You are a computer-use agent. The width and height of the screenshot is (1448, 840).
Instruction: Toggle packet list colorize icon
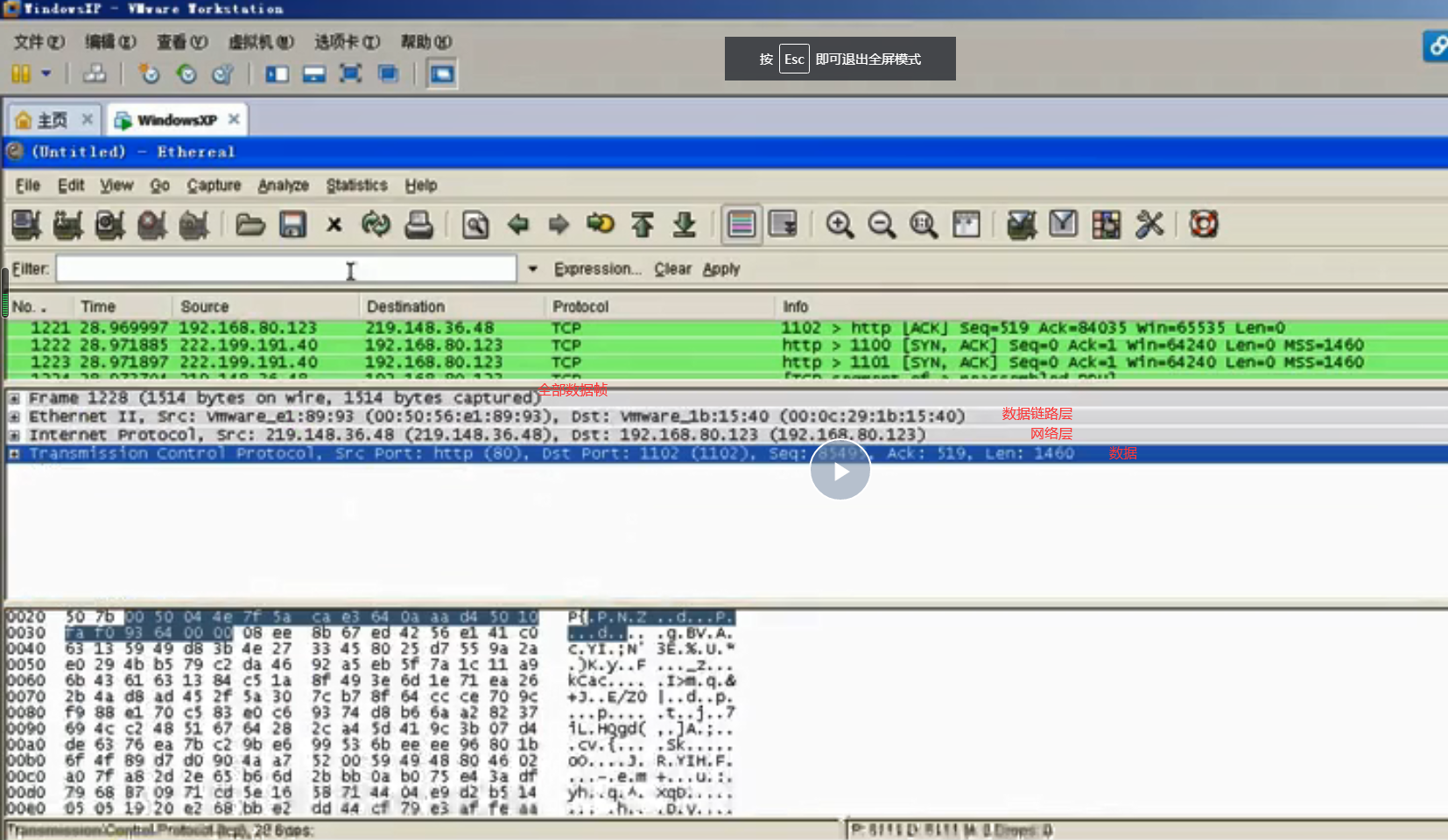[x=742, y=225]
